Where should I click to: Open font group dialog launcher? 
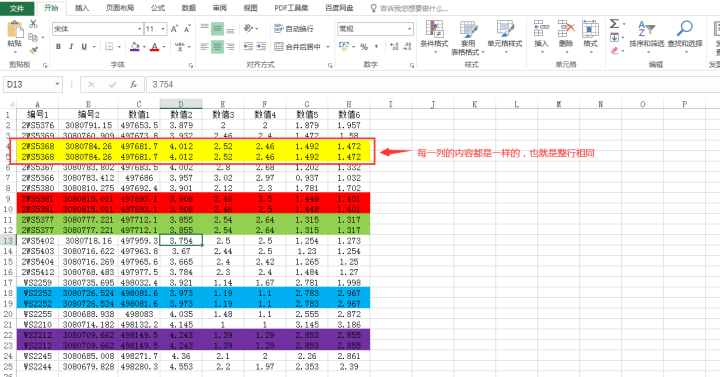[x=191, y=66]
